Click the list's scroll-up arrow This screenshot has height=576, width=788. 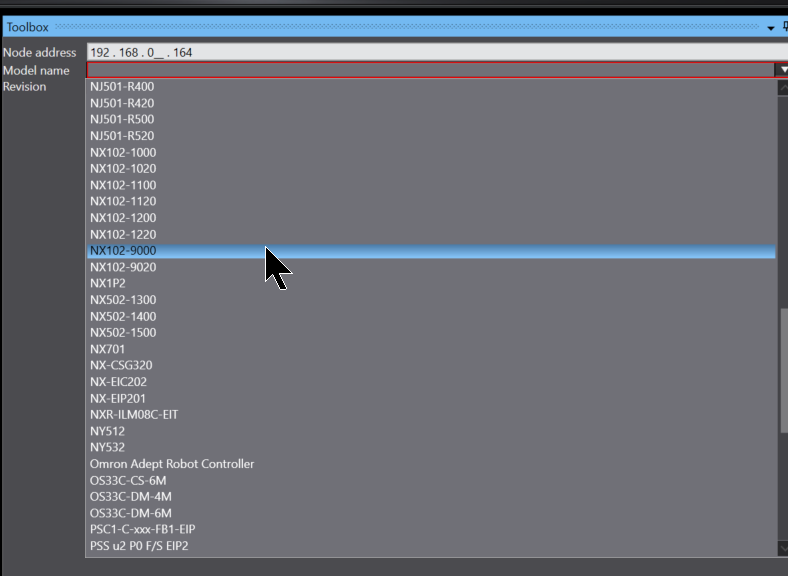pos(783,88)
